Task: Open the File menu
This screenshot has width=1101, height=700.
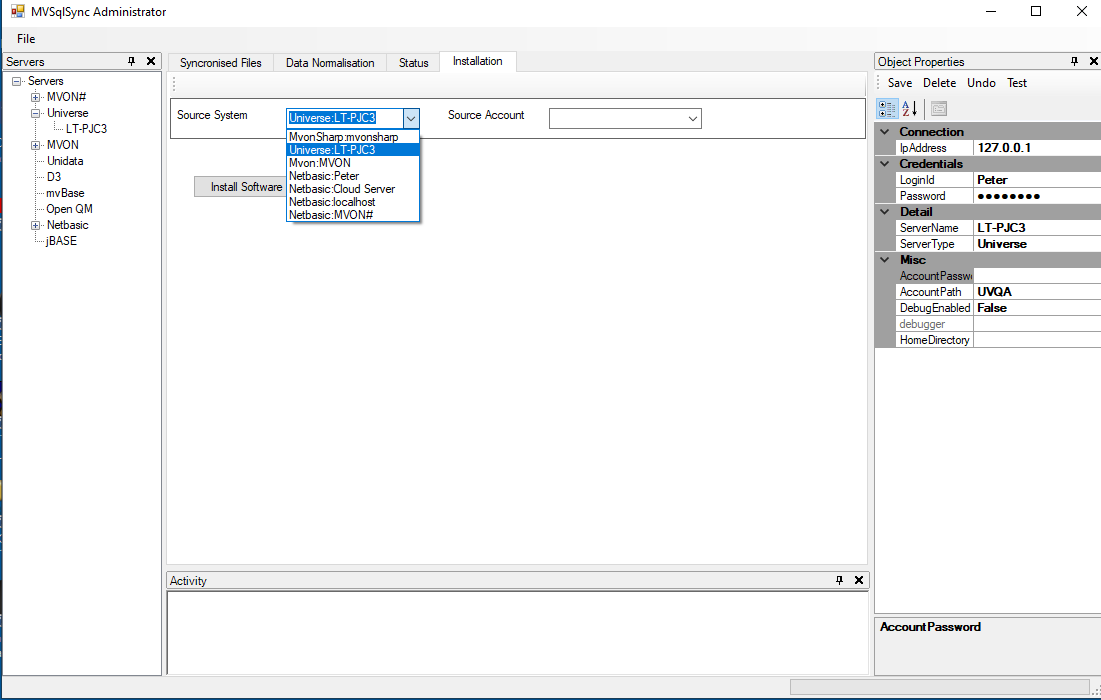Action: [26, 39]
